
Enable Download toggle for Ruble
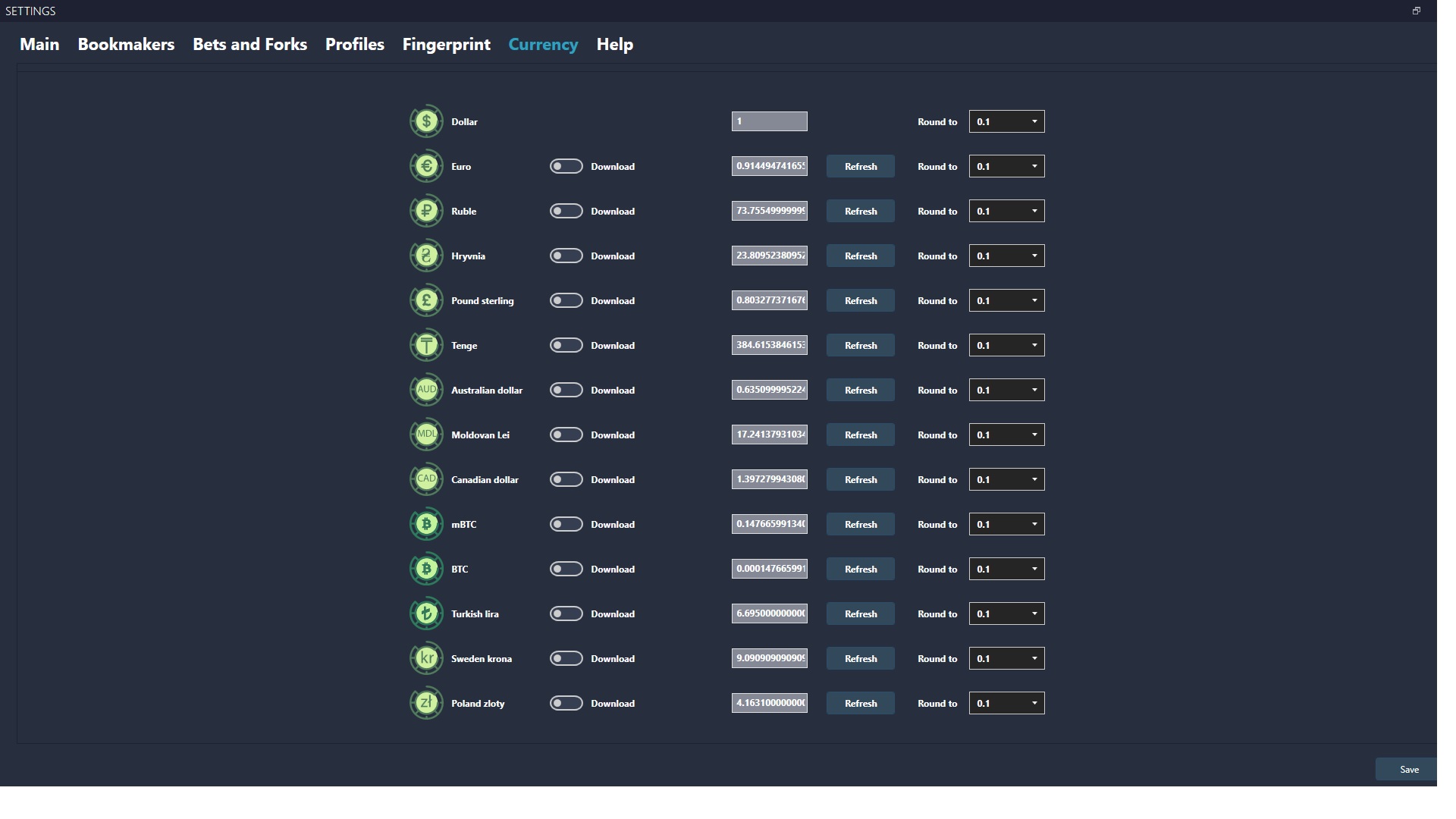566,211
